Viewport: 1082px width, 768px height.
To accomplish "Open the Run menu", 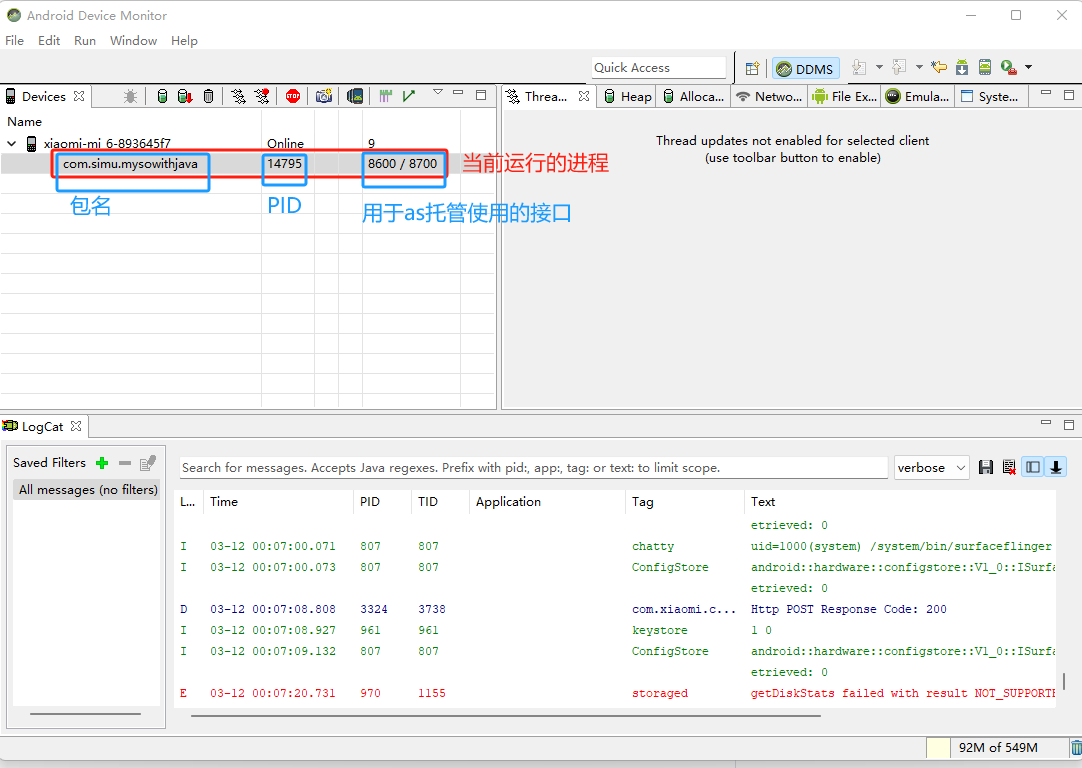I will pos(85,41).
